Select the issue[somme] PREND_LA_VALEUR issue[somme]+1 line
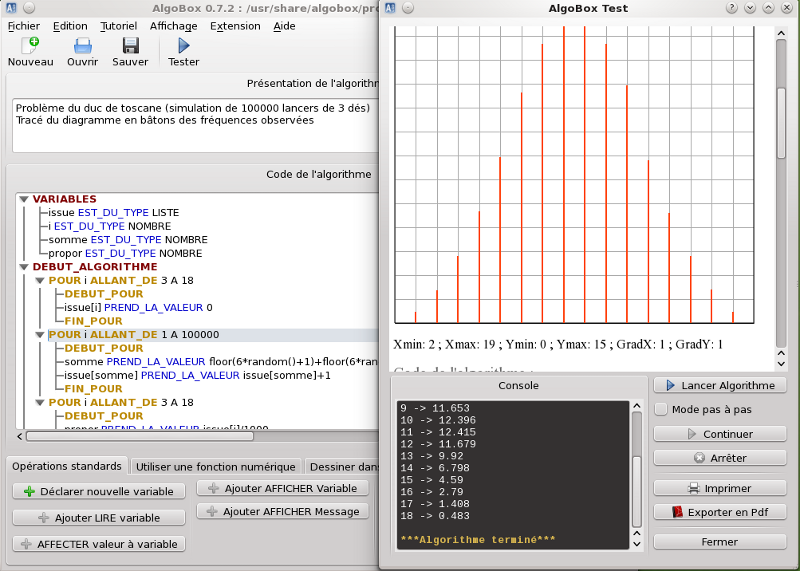This screenshot has height=571, width=800. coord(197,376)
